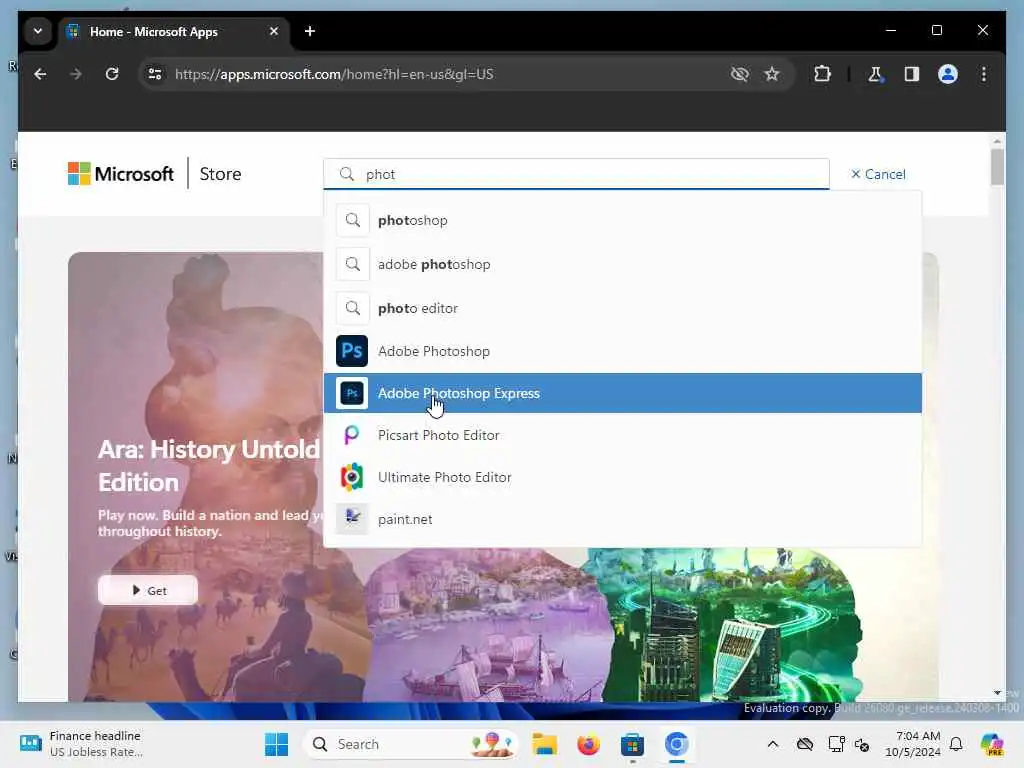
Task: Open the notifications bell
Action: point(956,744)
